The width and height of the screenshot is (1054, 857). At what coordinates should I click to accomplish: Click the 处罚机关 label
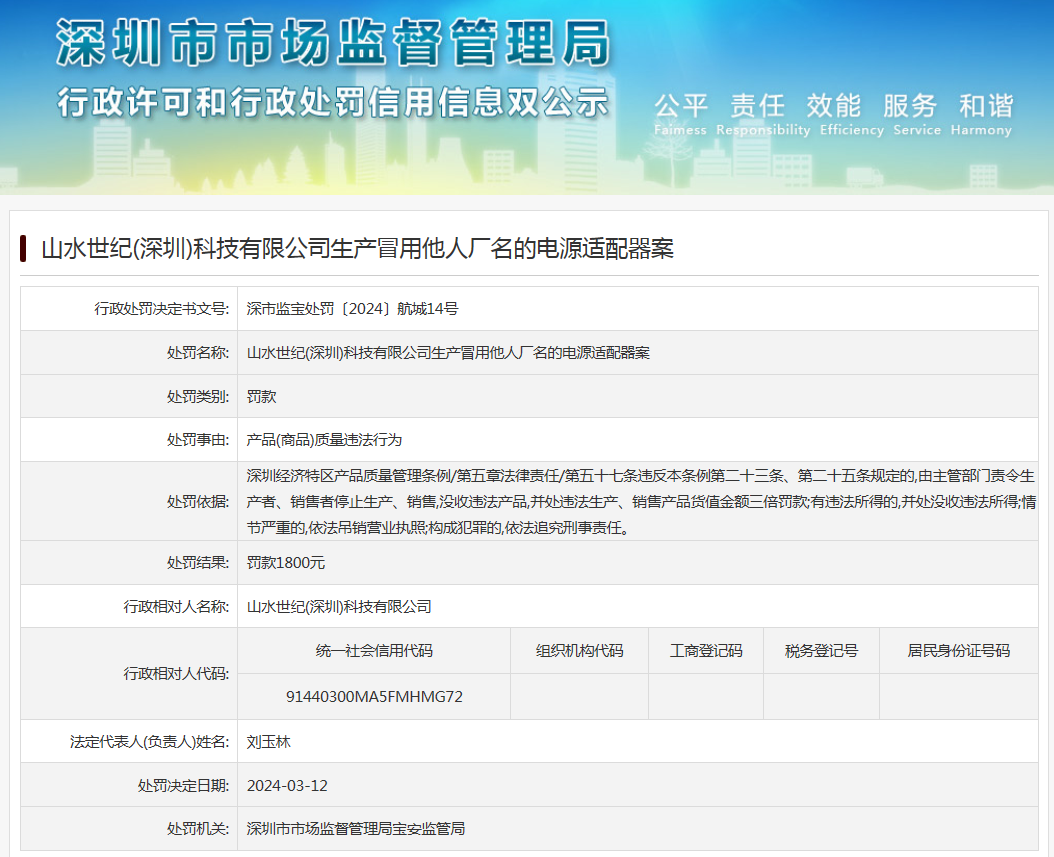coord(198,829)
